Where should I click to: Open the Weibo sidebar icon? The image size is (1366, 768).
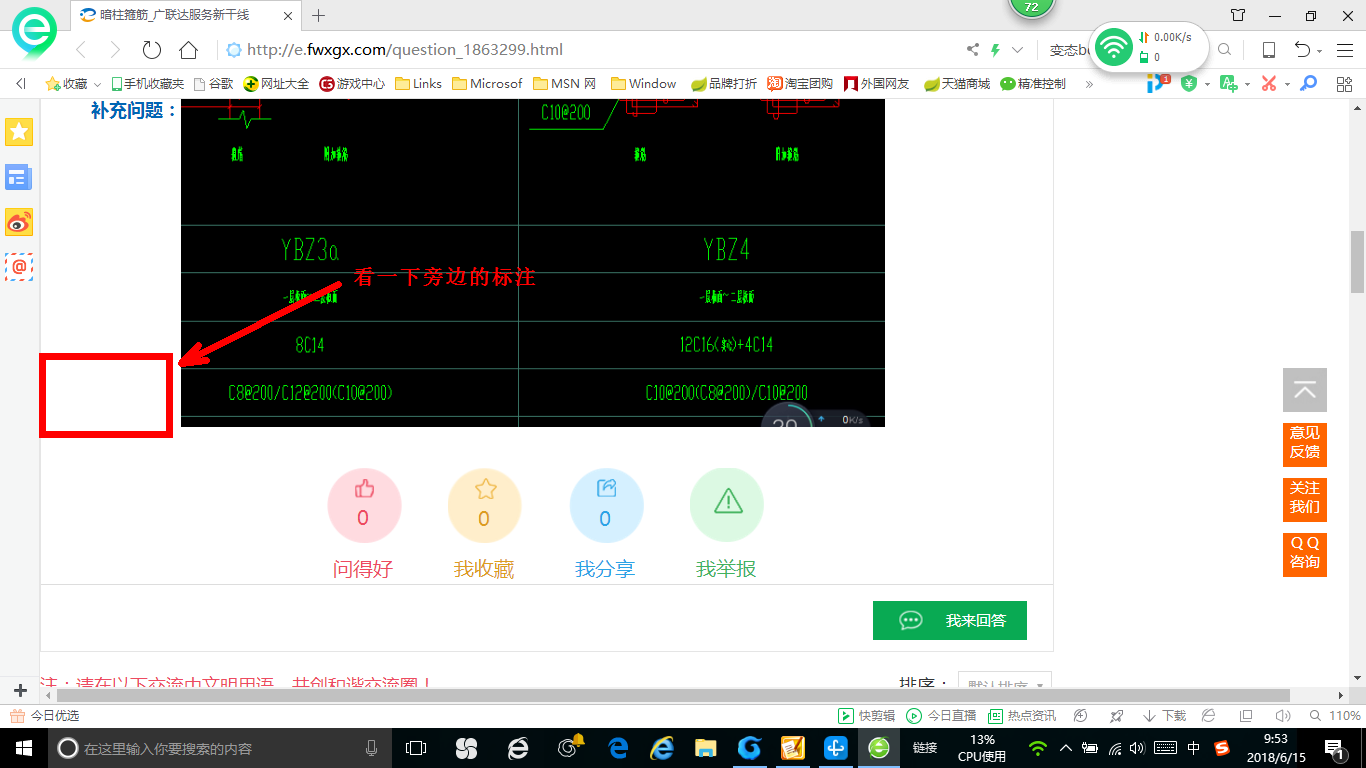[19, 222]
